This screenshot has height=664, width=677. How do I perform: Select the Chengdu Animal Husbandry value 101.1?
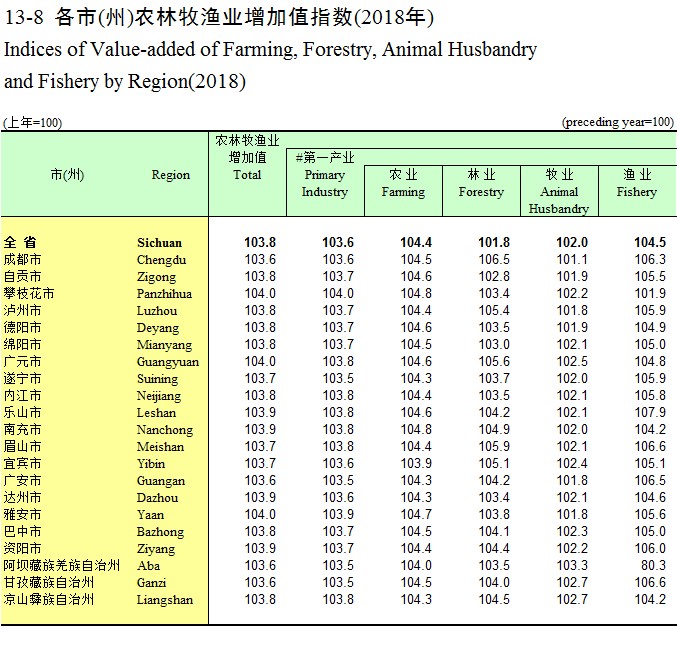(572, 259)
